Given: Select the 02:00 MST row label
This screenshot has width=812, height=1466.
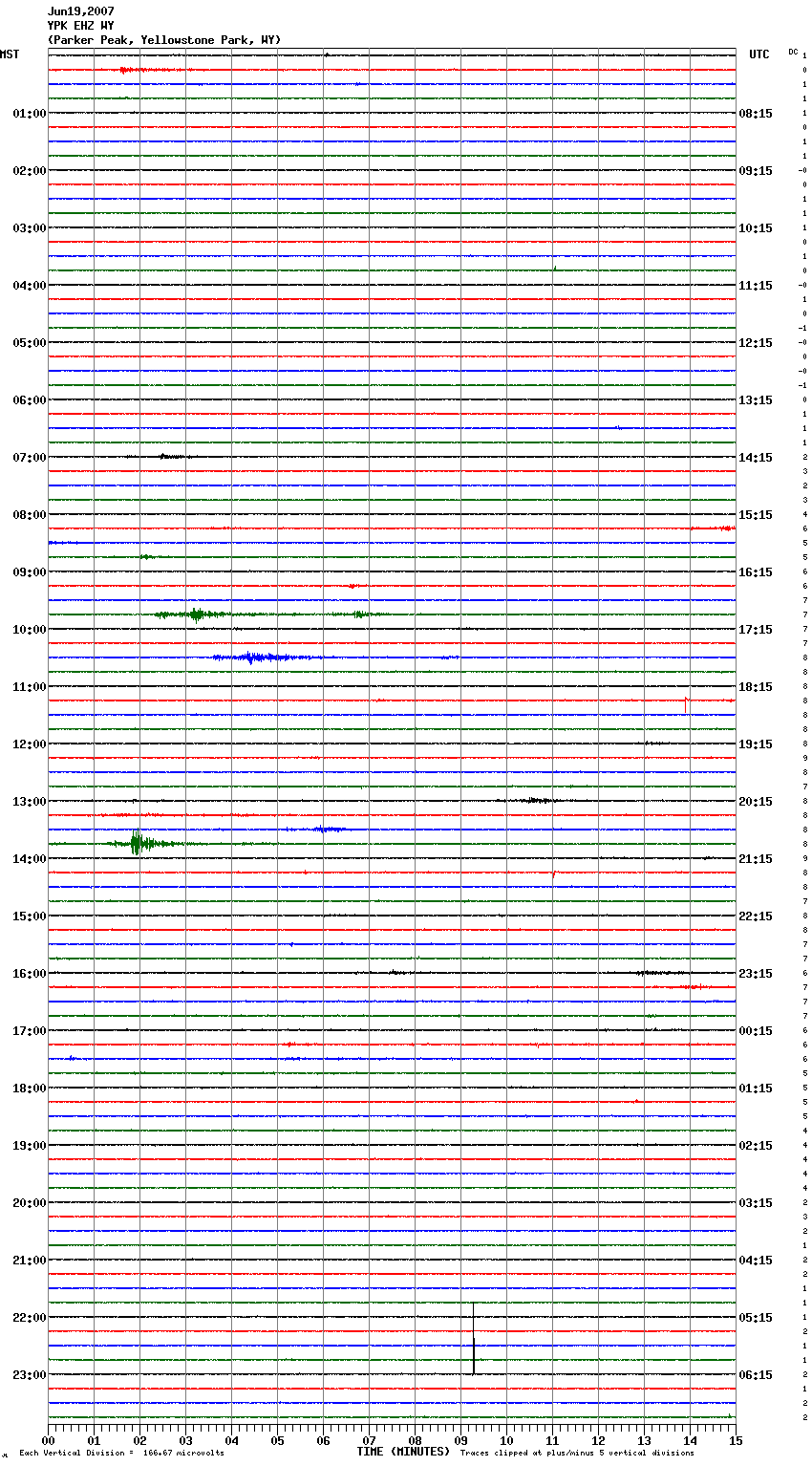Looking at the screenshot, I should [30, 171].
